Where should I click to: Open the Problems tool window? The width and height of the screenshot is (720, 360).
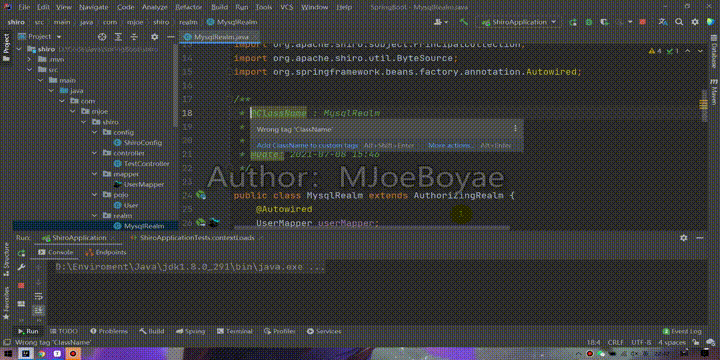pos(108,331)
